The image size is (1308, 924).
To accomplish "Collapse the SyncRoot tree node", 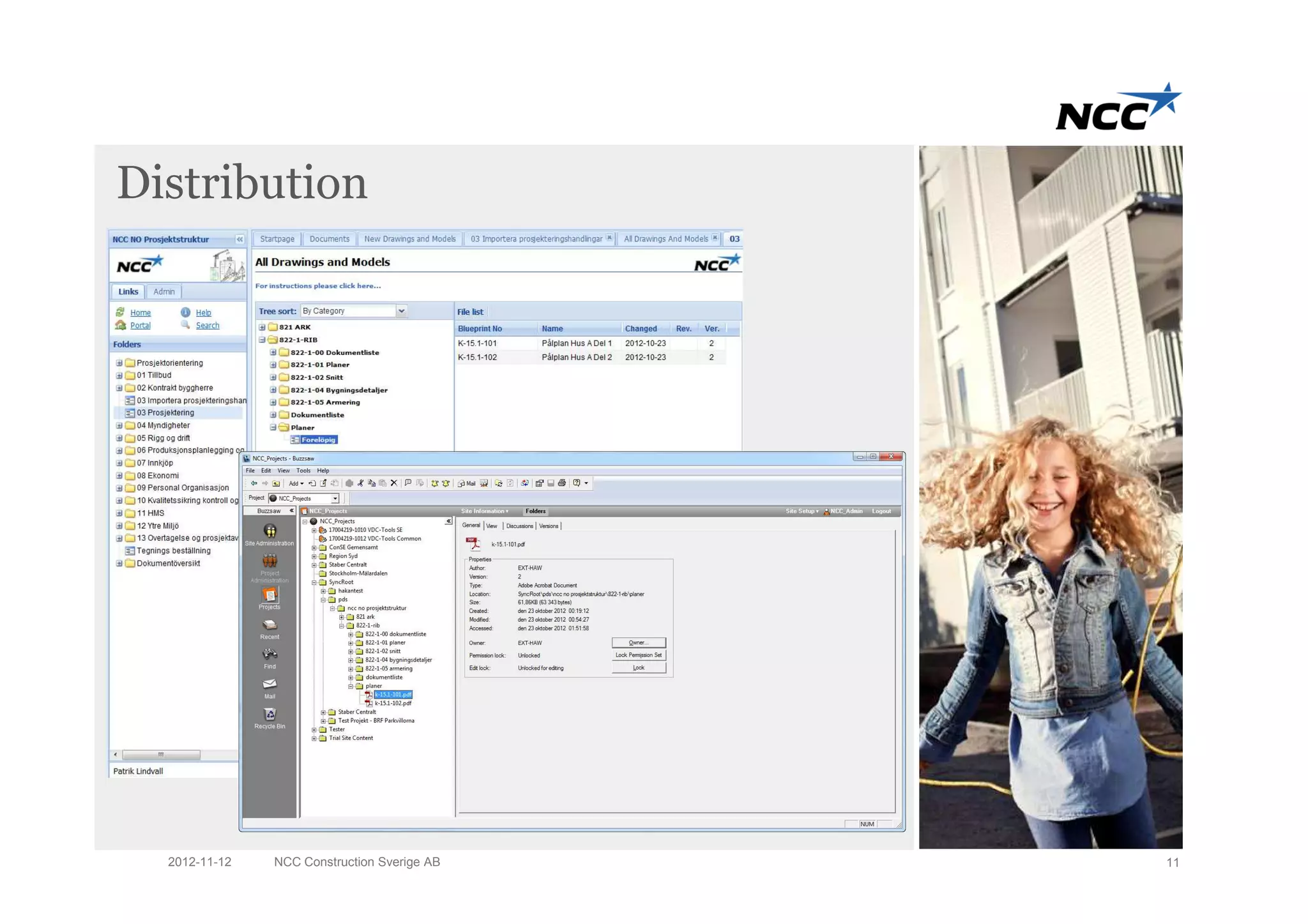I will 314,582.
